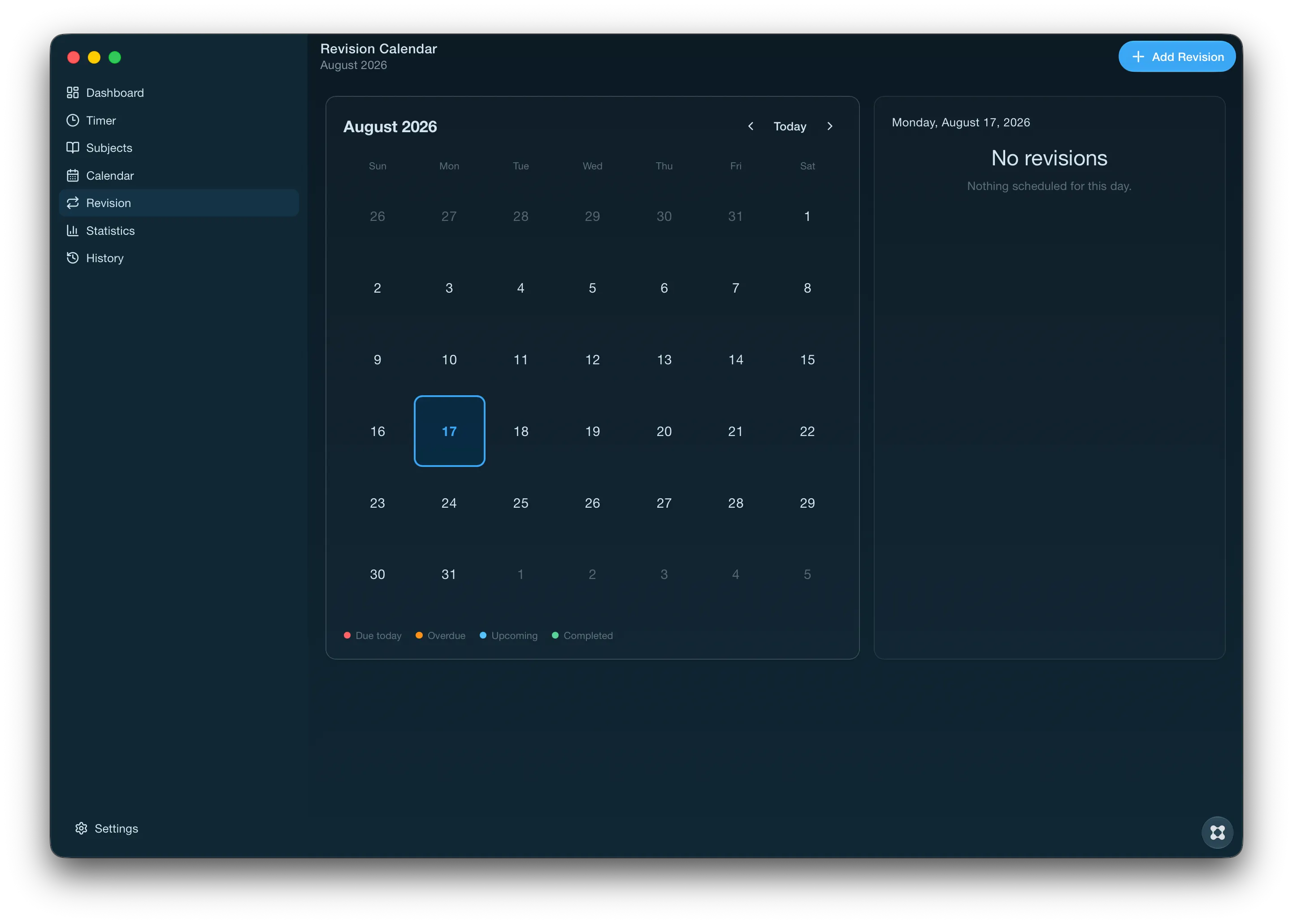The image size is (1293, 924).
Task: Click the Settings gear icon
Action: [x=82, y=828]
